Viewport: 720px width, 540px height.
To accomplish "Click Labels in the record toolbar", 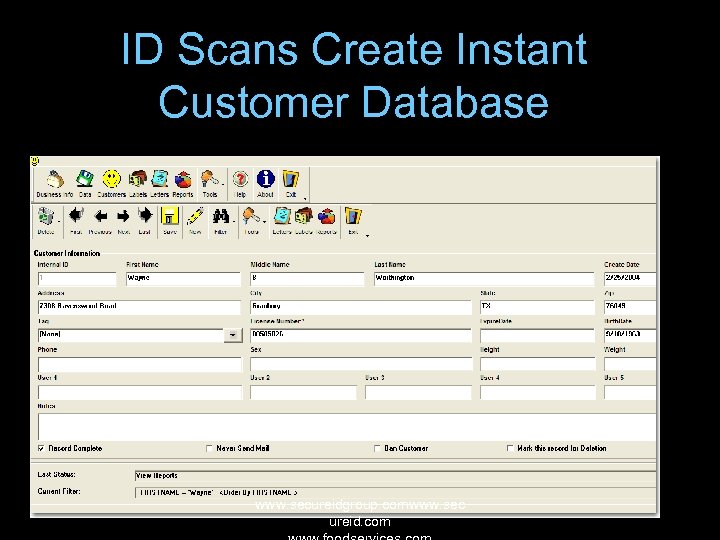I will [304, 221].
